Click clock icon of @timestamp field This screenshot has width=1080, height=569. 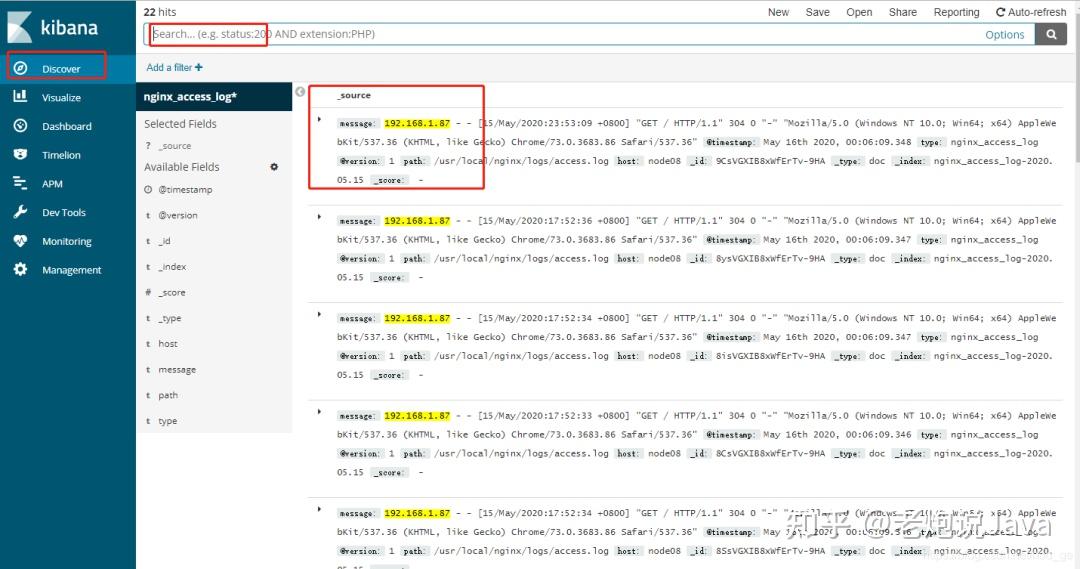tap(148, 189)
